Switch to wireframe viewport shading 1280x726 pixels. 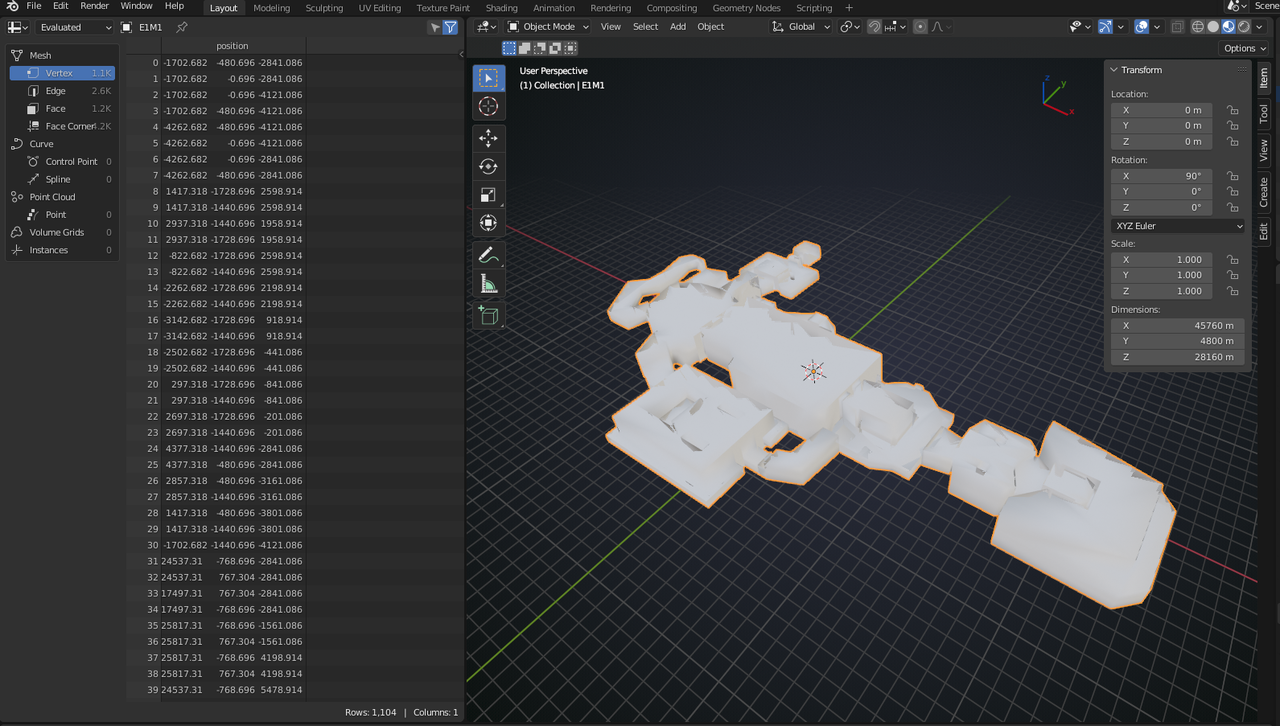tap(1198, 27)
